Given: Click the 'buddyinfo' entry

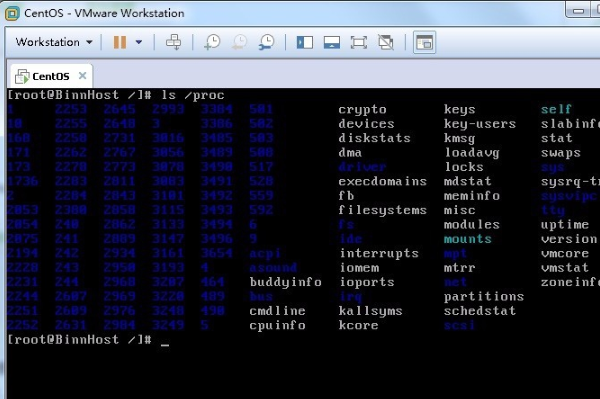Looking at the screenshot, I should tap(285, 282).
